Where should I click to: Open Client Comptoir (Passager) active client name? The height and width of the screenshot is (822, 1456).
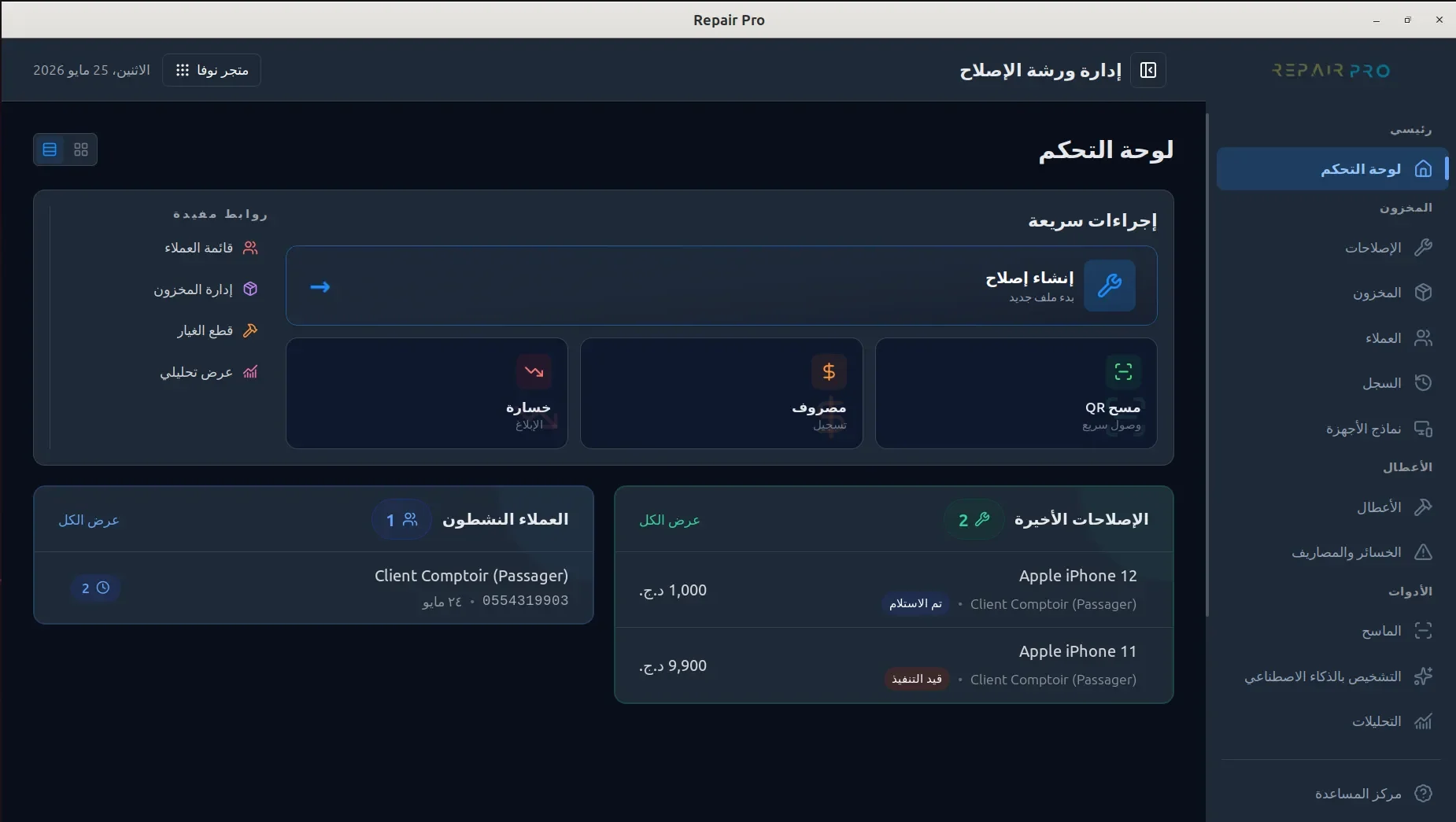[x=471, y=576]
